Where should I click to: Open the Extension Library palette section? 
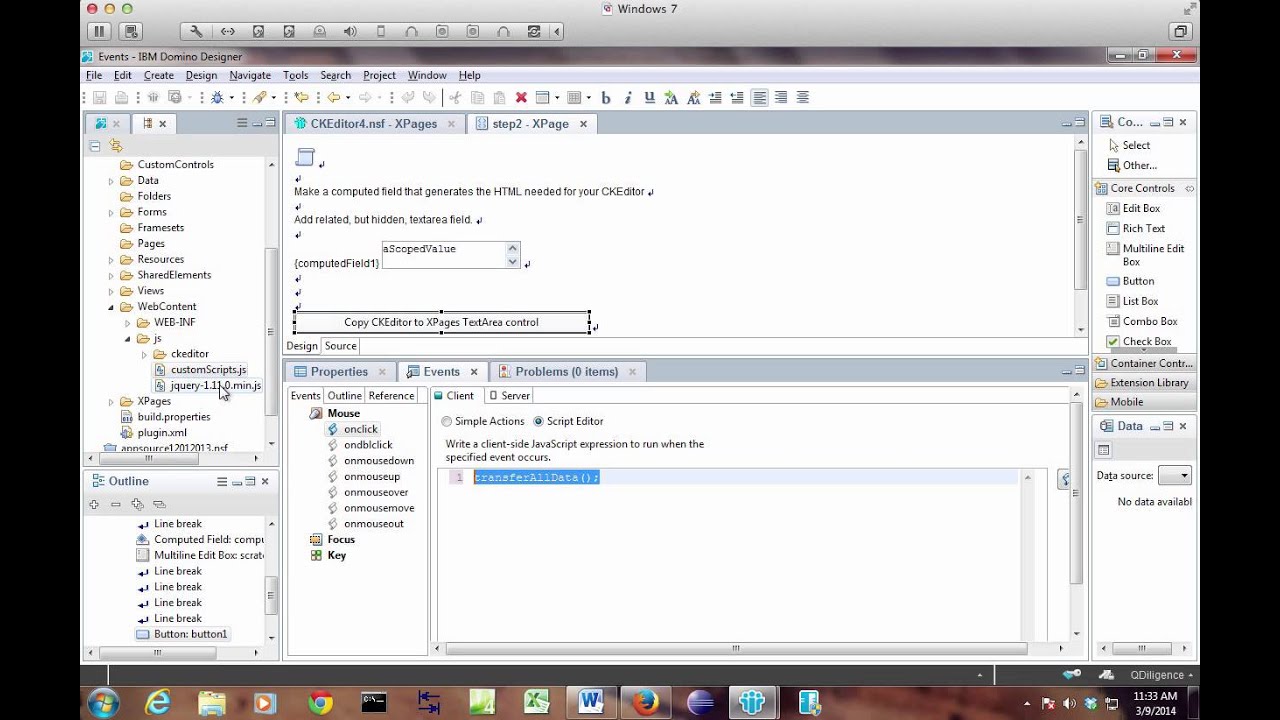(1143, 382)
